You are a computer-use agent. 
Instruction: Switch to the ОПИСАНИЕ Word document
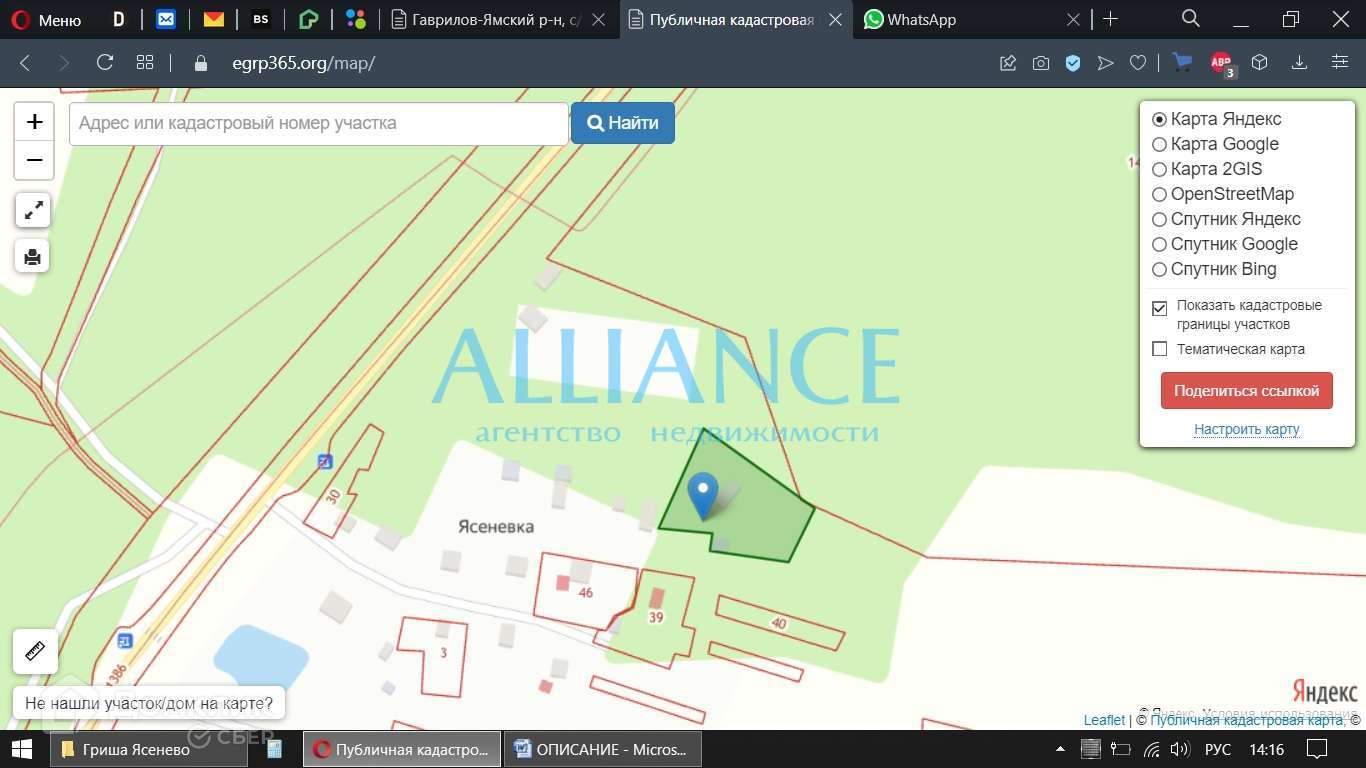(x=602, y=749)
